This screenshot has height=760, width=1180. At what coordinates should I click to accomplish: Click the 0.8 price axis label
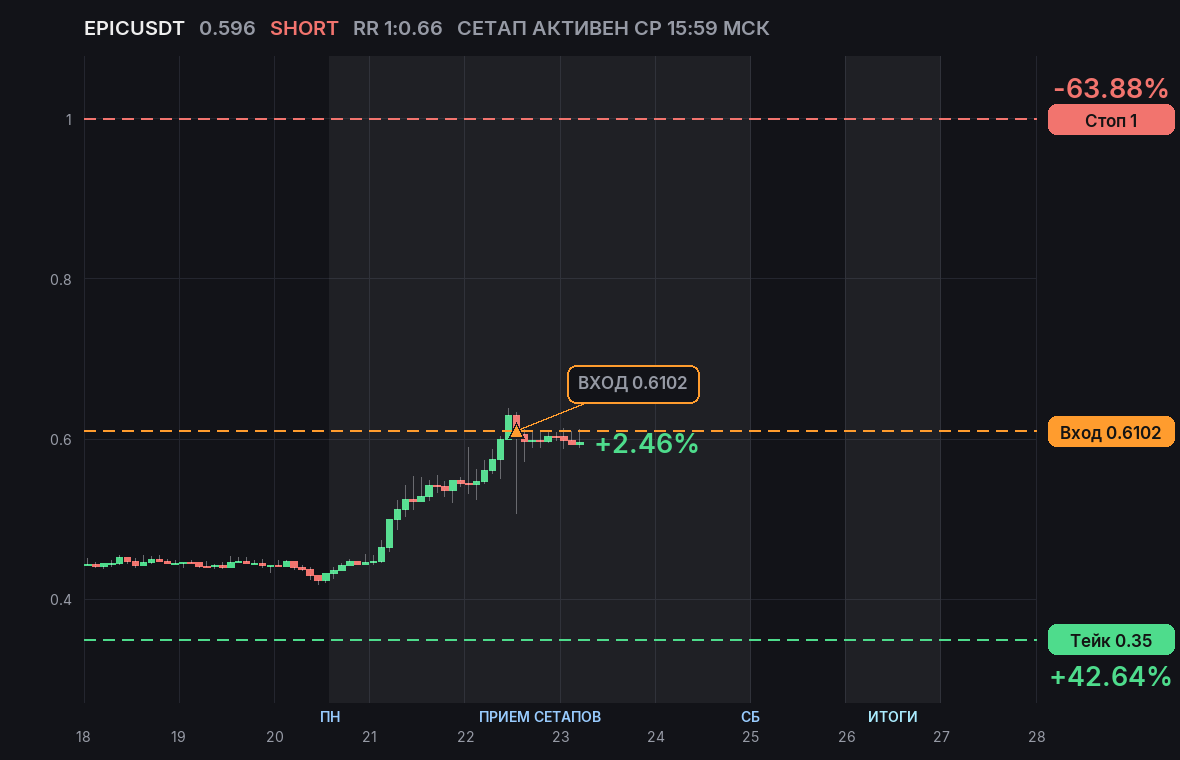point(61,280)
